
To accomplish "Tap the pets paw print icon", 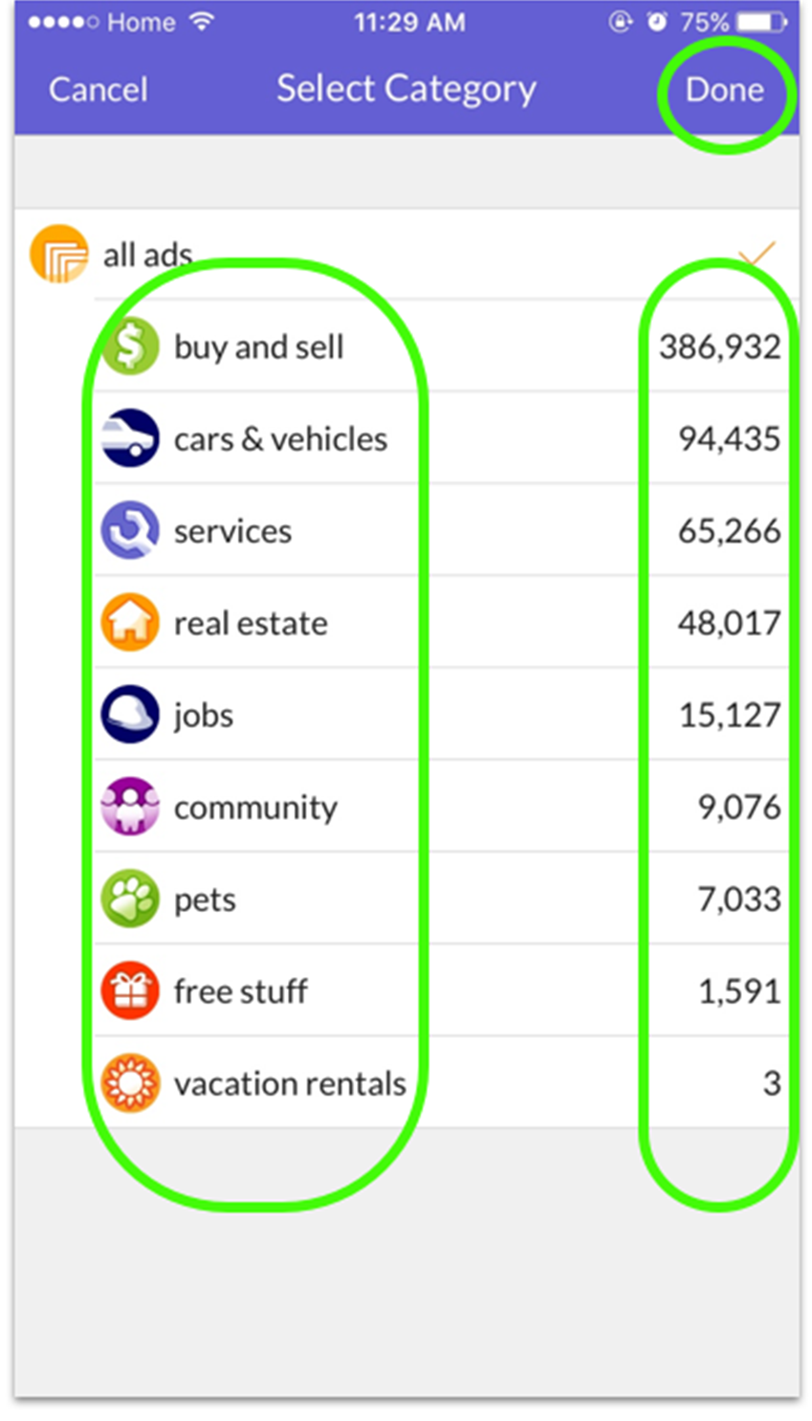I will point(130,898).
